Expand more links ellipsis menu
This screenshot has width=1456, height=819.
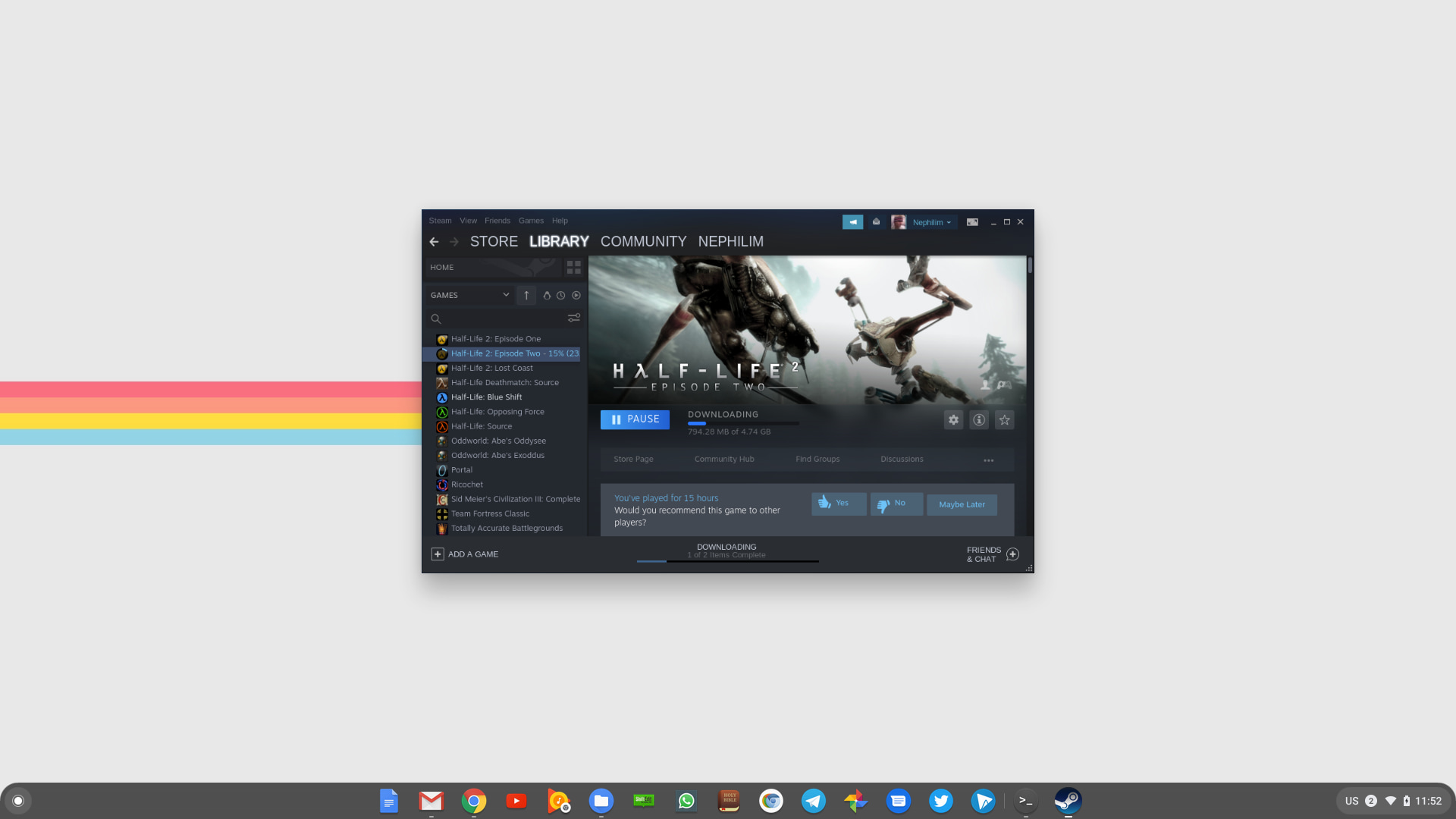[989, 460]
